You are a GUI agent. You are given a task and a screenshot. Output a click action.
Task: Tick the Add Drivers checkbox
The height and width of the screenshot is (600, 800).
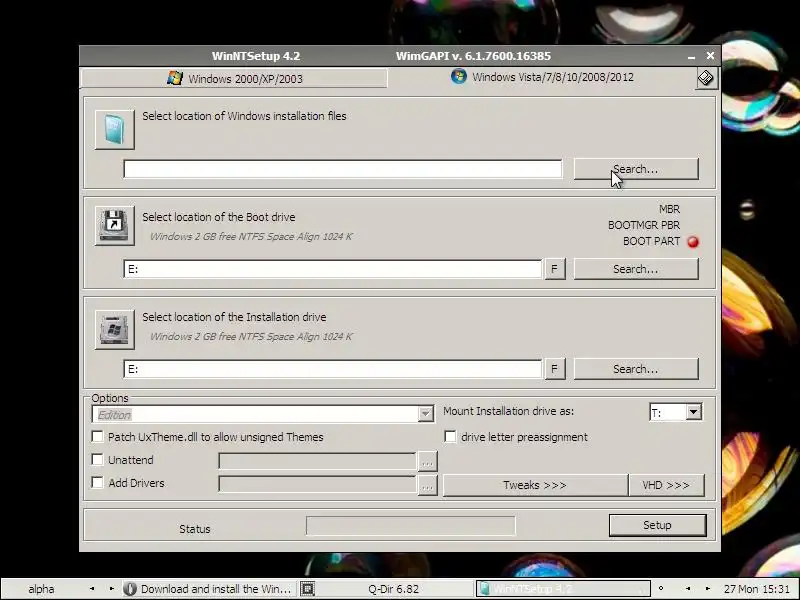click(x=97, y=483)
